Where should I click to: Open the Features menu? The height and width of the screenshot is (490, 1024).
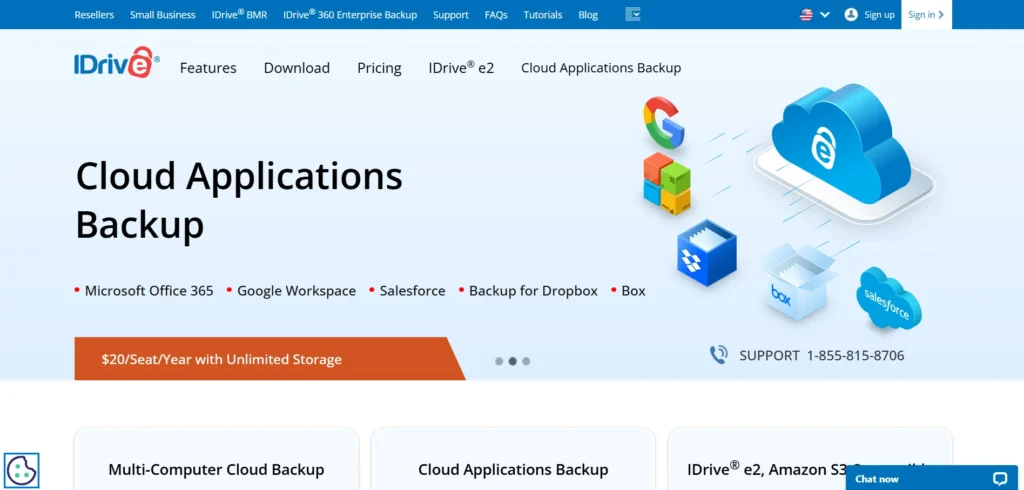(x=208, y=68)
